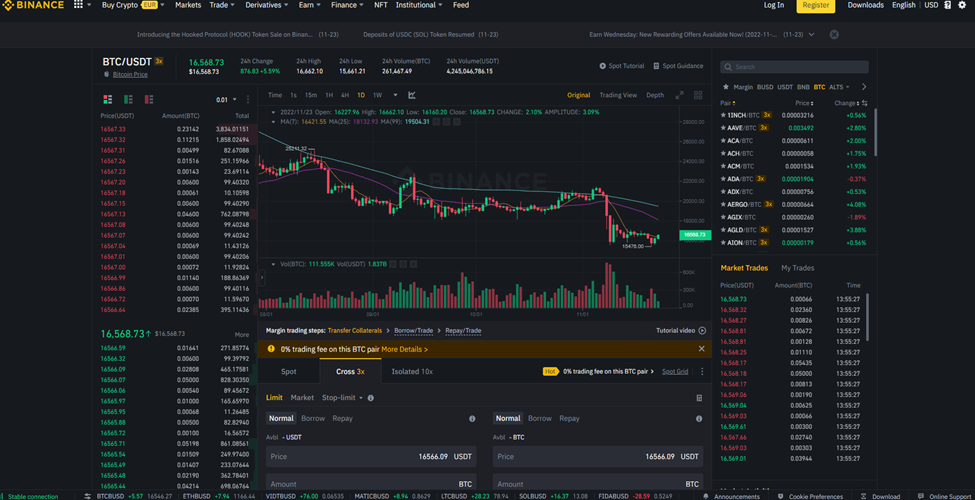Favorite the AAVE/BTC pair star
This screenshot has width=975, height=500.
click(x=723, y=127)
